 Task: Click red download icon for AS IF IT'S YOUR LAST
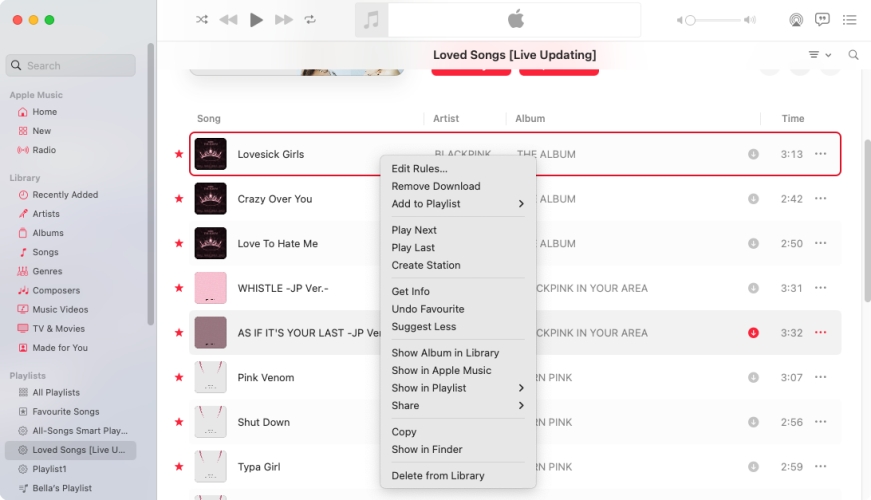tap(753, 333)
